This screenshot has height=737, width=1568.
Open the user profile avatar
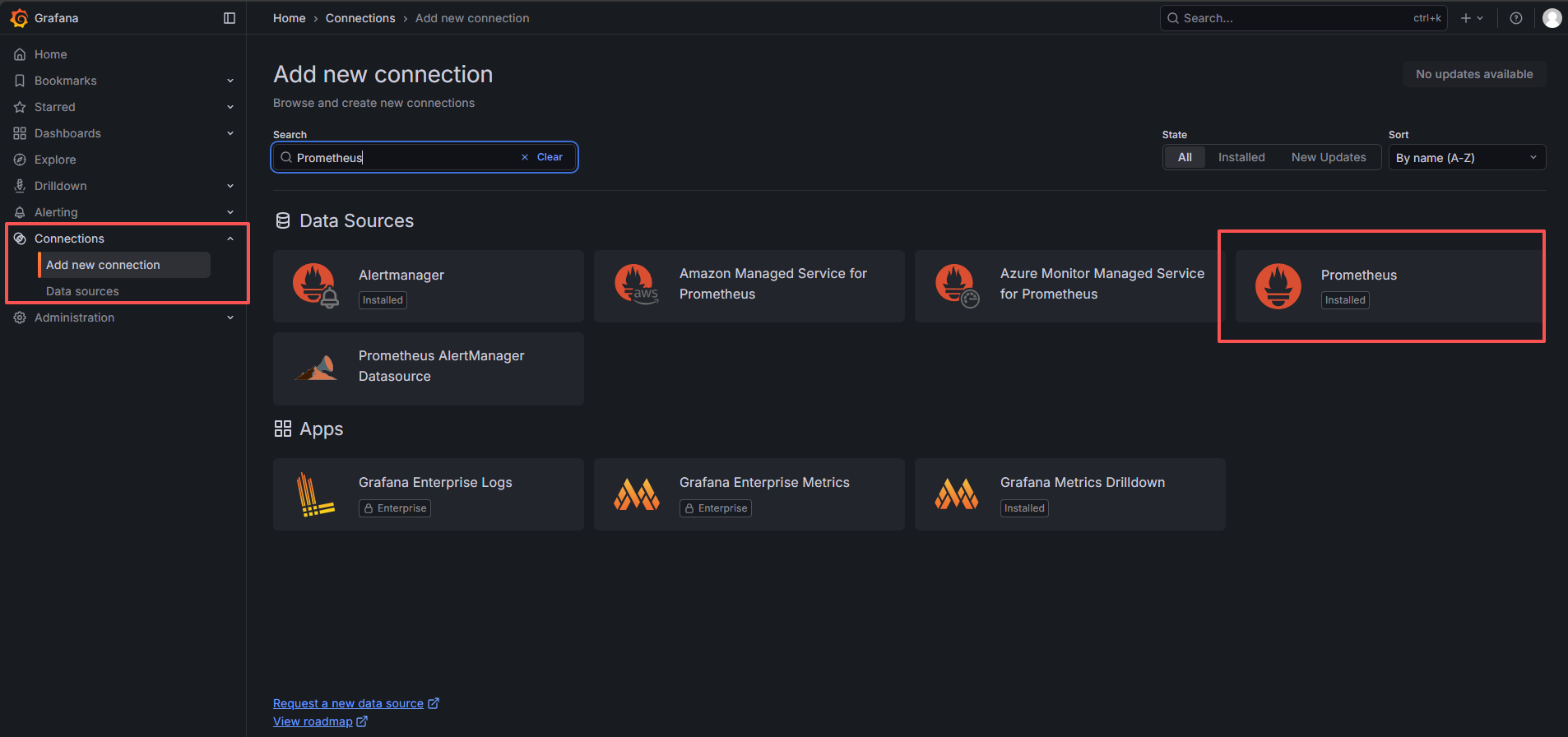tap(1552, 18)
